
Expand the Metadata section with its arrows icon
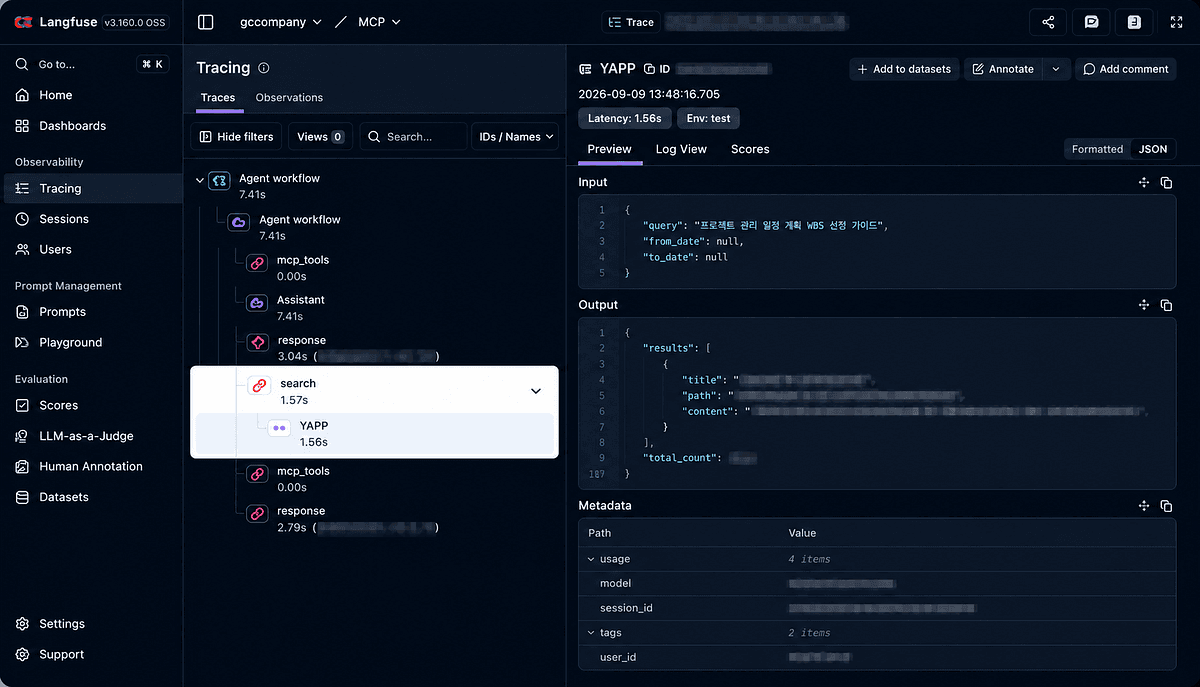[1144, 506]
